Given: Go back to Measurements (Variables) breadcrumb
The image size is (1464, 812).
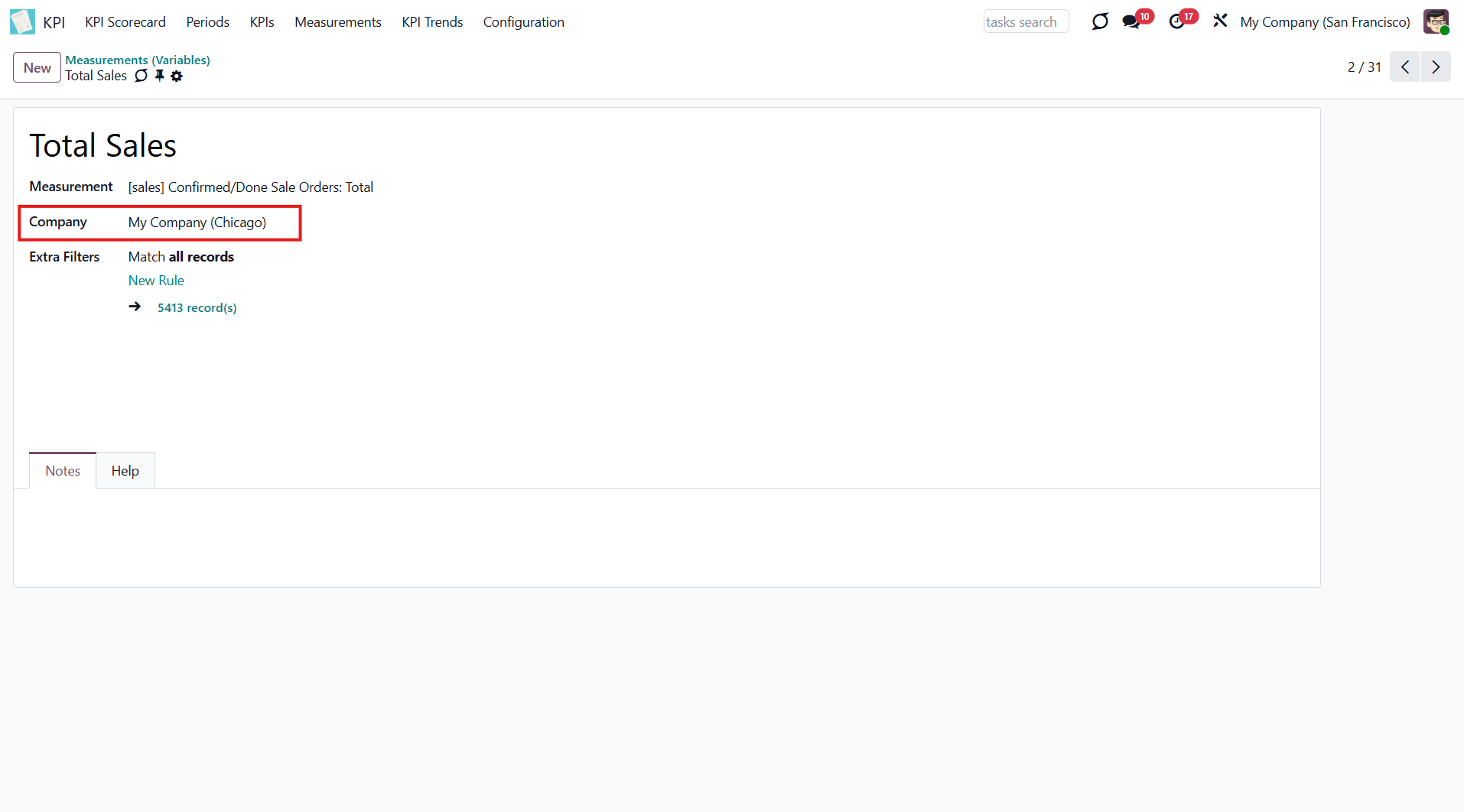Looking at the screenshot, I should [138, 60].
